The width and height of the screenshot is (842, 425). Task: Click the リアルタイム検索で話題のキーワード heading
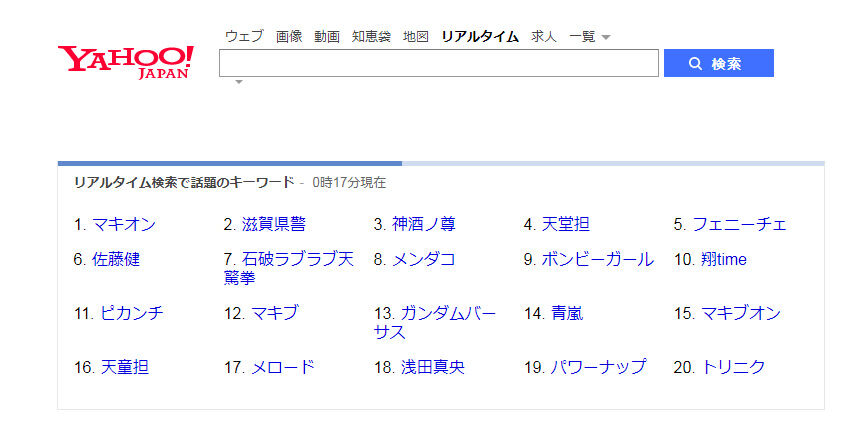click(x=184, y=183)
